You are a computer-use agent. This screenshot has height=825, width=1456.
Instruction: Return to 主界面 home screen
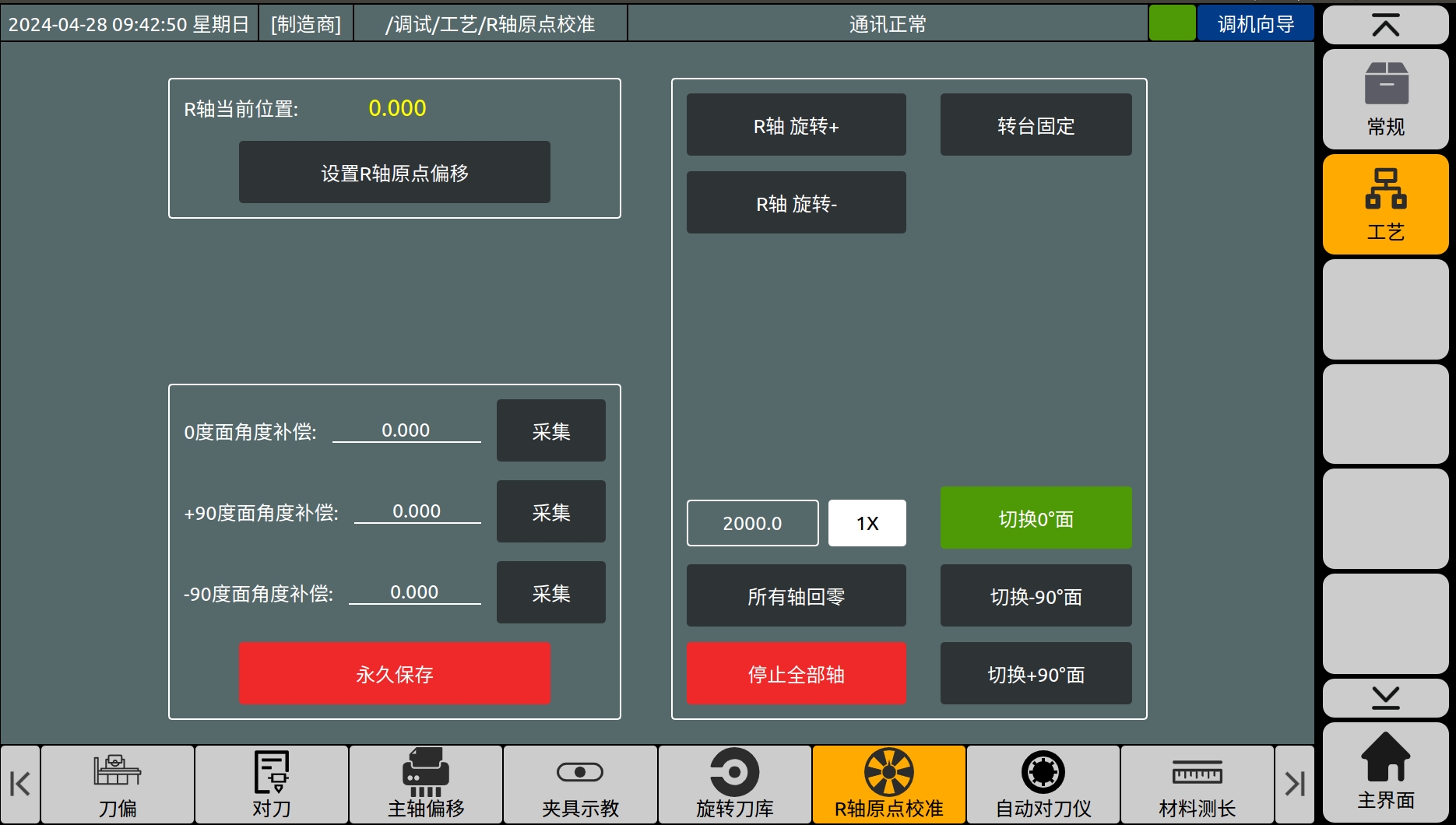[x=1385, y=772]
